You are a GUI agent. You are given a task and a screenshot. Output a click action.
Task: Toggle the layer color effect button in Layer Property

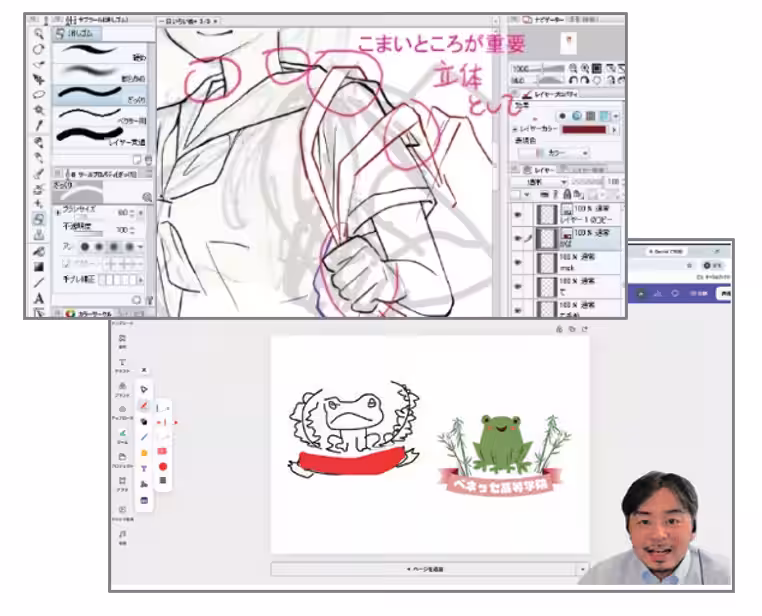(x=605, y=116)
